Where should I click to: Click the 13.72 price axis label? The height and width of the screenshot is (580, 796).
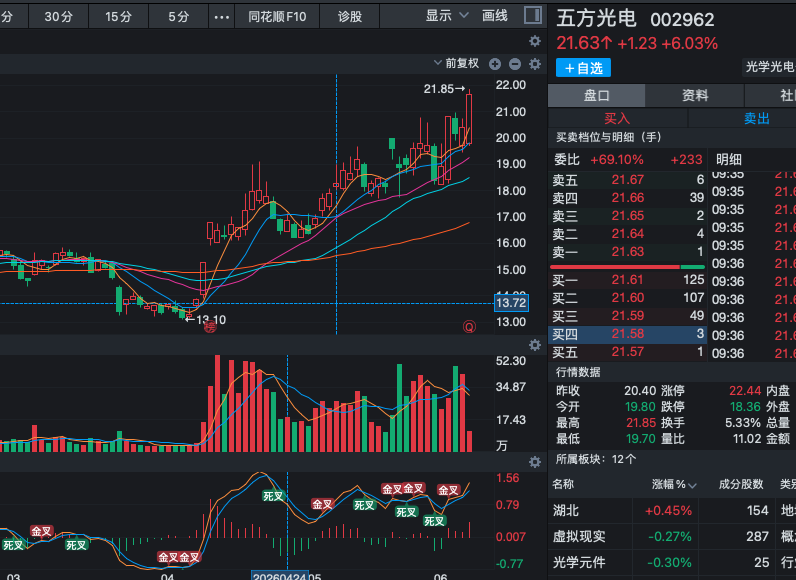tap(511, 303)
